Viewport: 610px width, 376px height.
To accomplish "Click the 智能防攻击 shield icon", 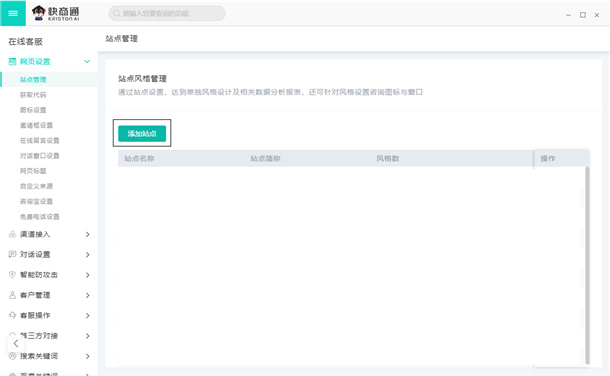I will 12,275.
